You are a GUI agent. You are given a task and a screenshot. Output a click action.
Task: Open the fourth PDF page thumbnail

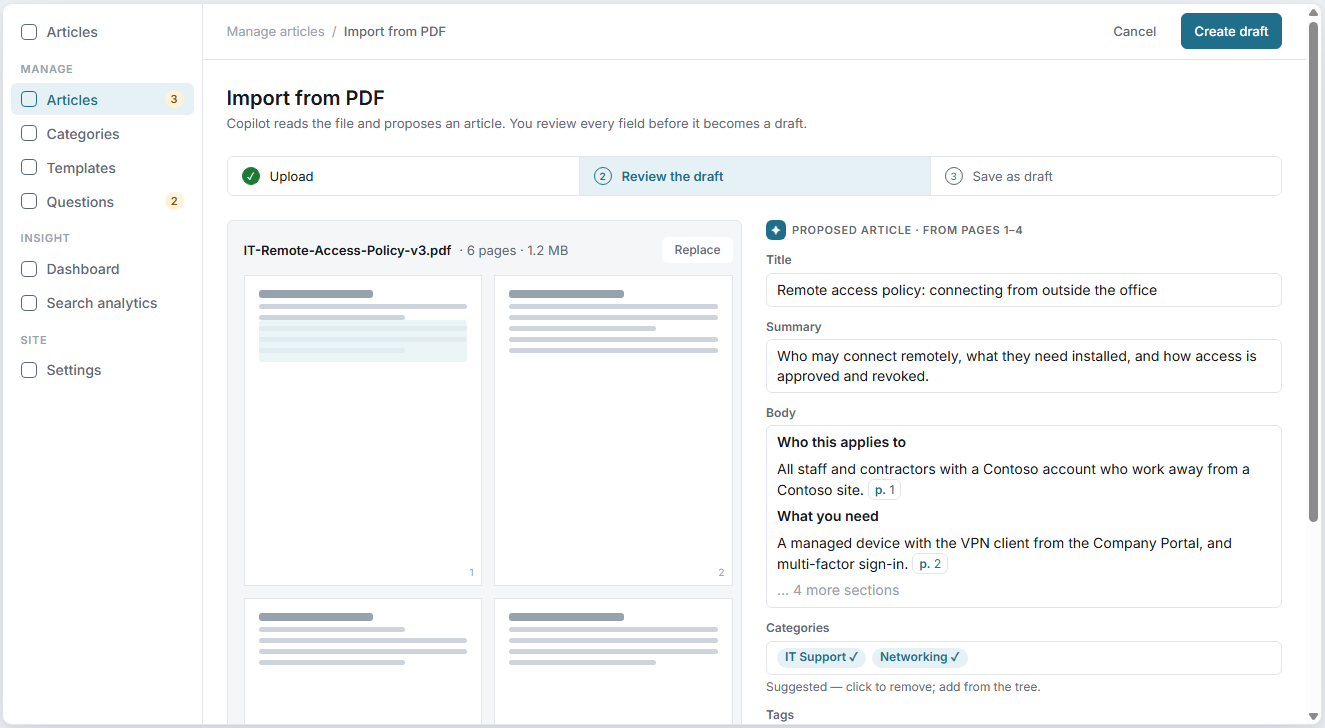click(613, 661)
